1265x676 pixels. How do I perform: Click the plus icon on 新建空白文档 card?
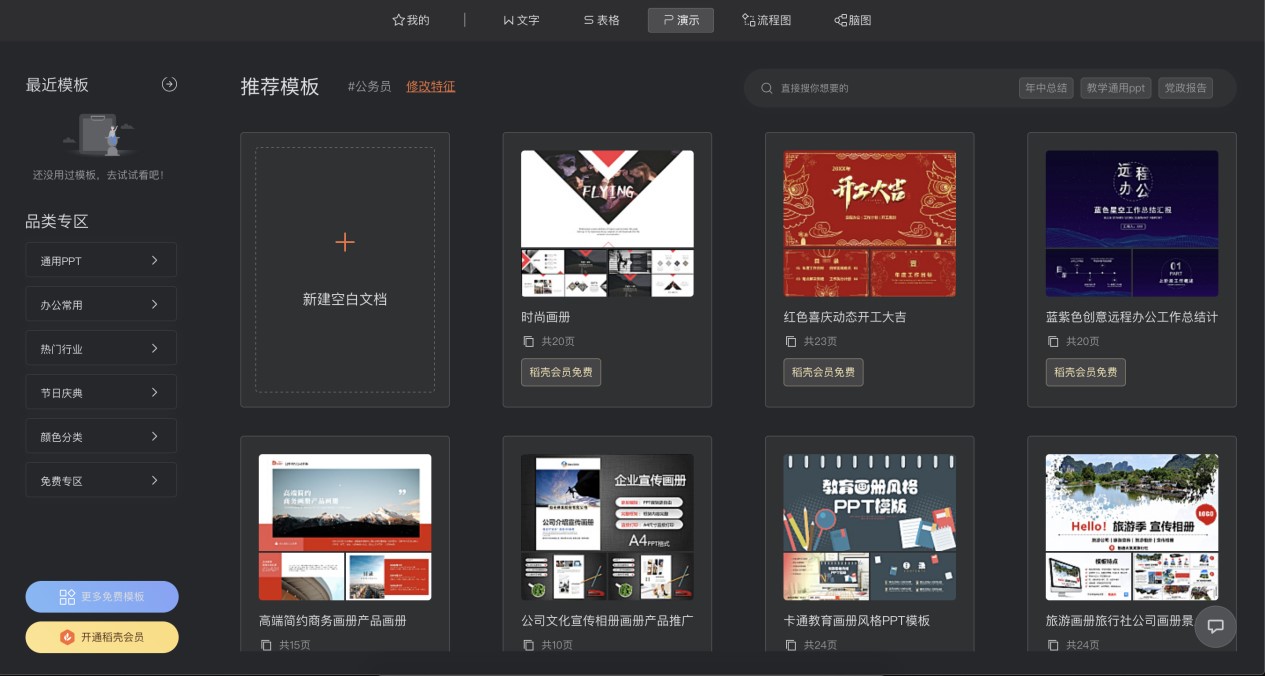pyautogui.click(x=345, y=242)
